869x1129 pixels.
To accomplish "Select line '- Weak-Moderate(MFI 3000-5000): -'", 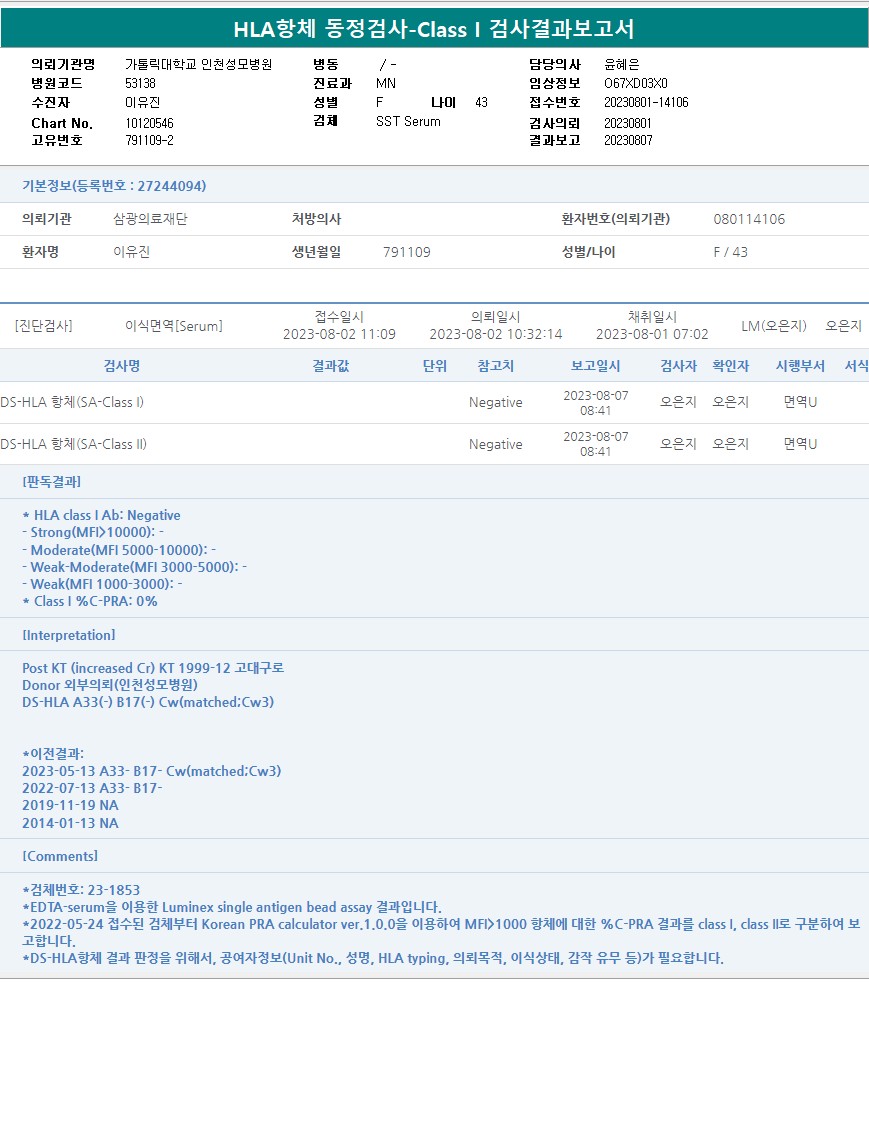I will [x=134, y=567].
